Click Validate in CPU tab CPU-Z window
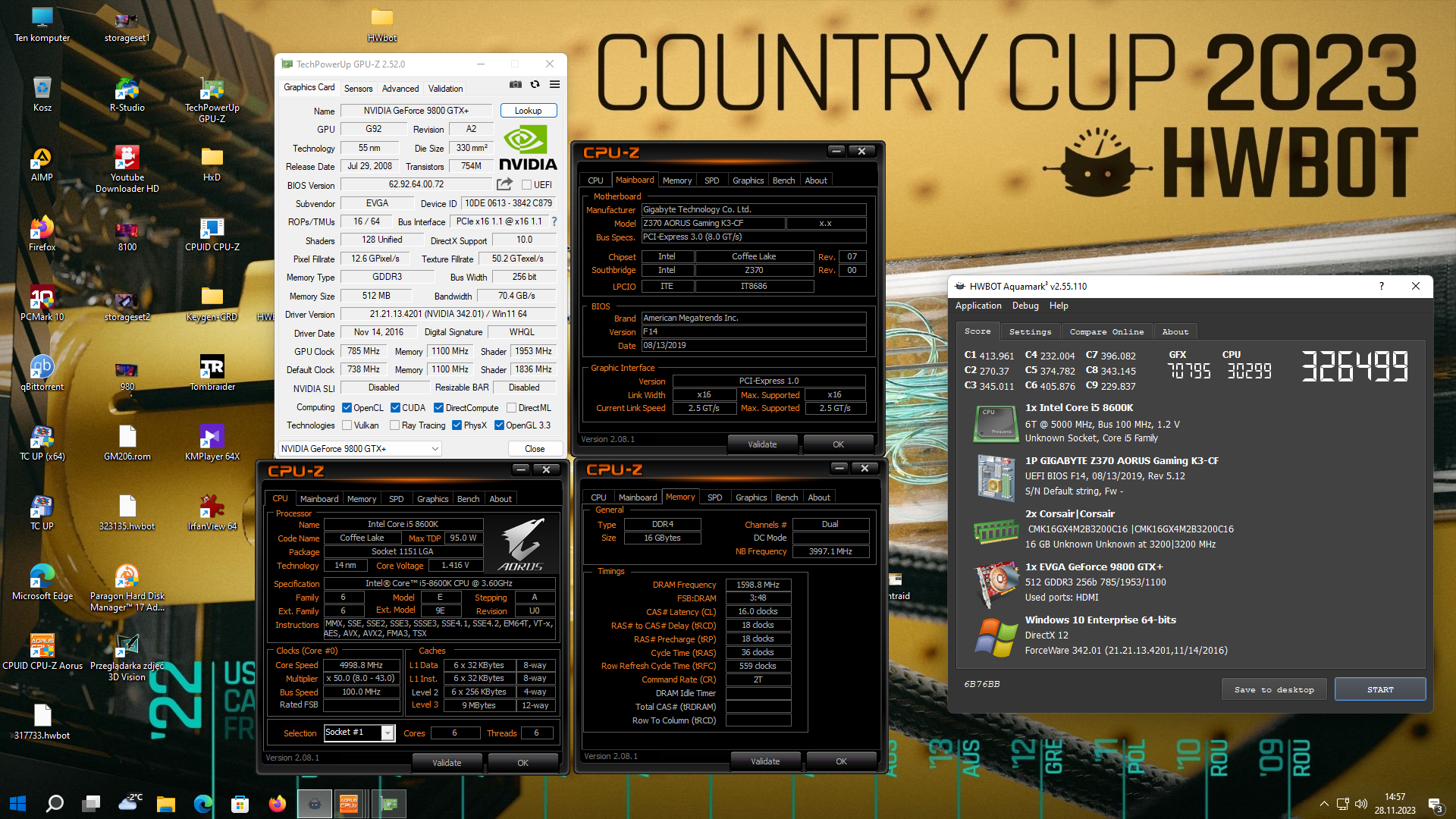 [x=447, y=762]
